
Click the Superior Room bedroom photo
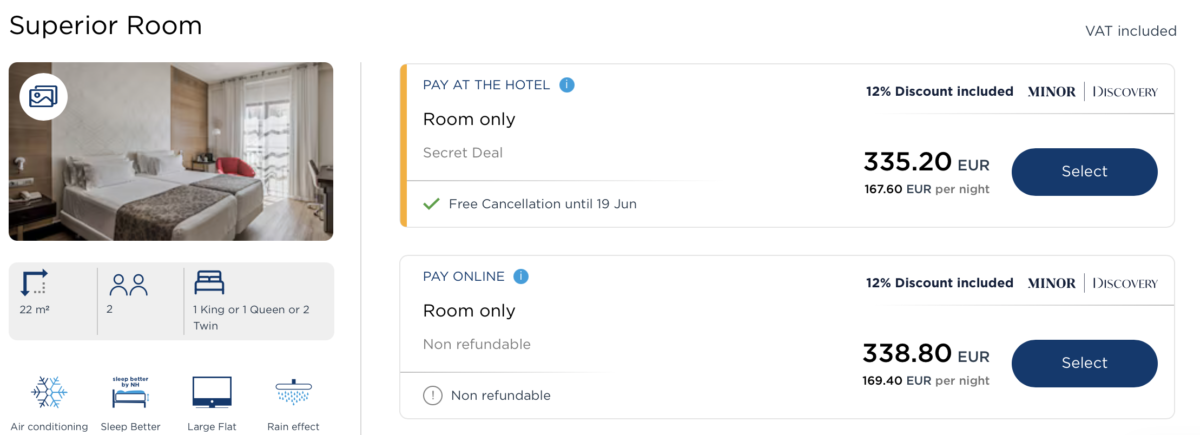click(171, 152)
